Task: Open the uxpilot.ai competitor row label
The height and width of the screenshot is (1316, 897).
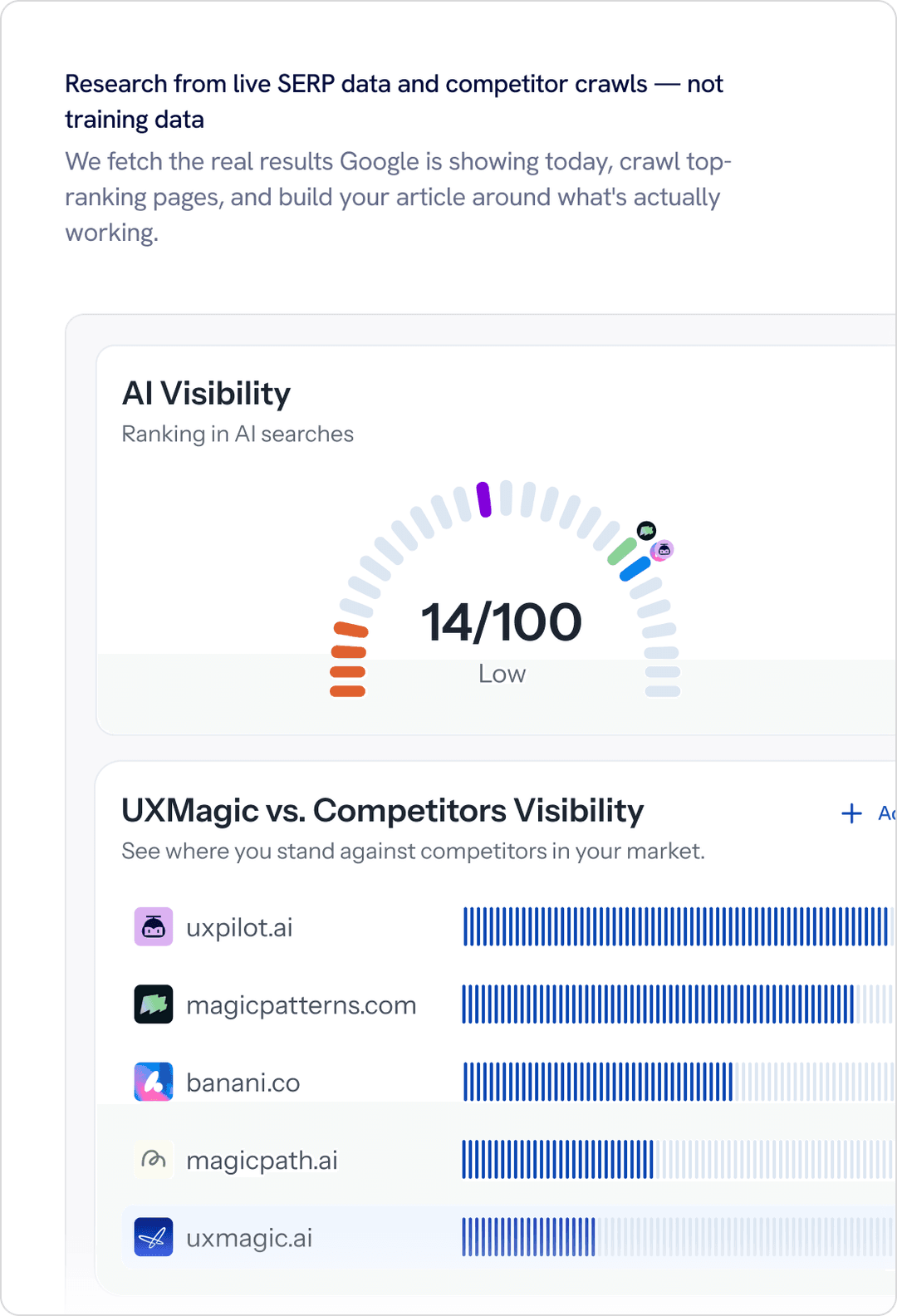Action: 239,927
